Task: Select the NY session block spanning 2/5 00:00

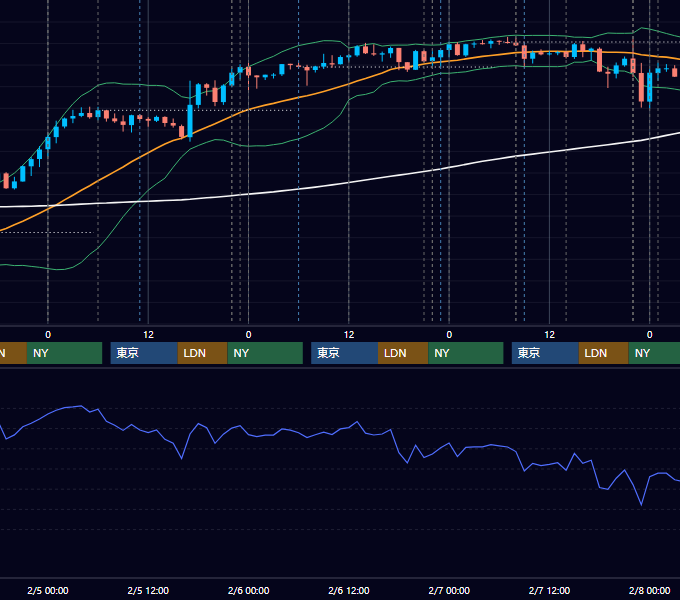Action: (64, 353)
